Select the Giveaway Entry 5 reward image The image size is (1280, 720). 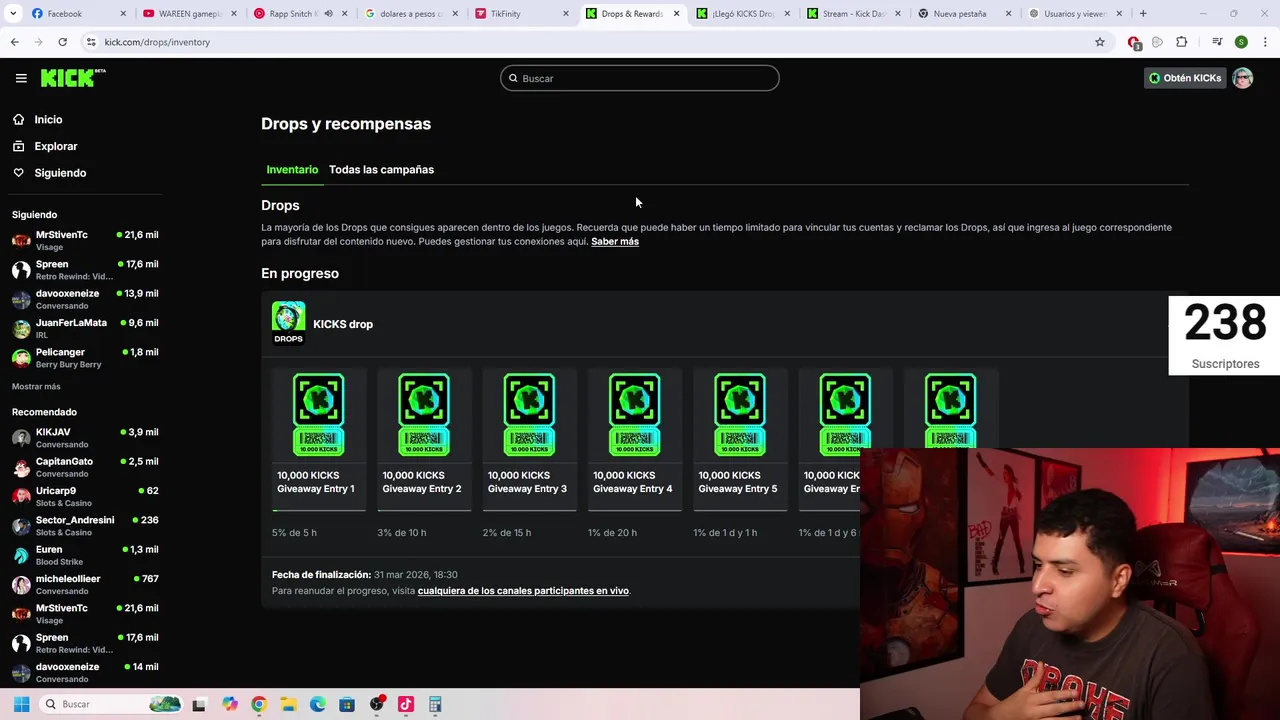point(739,414)
